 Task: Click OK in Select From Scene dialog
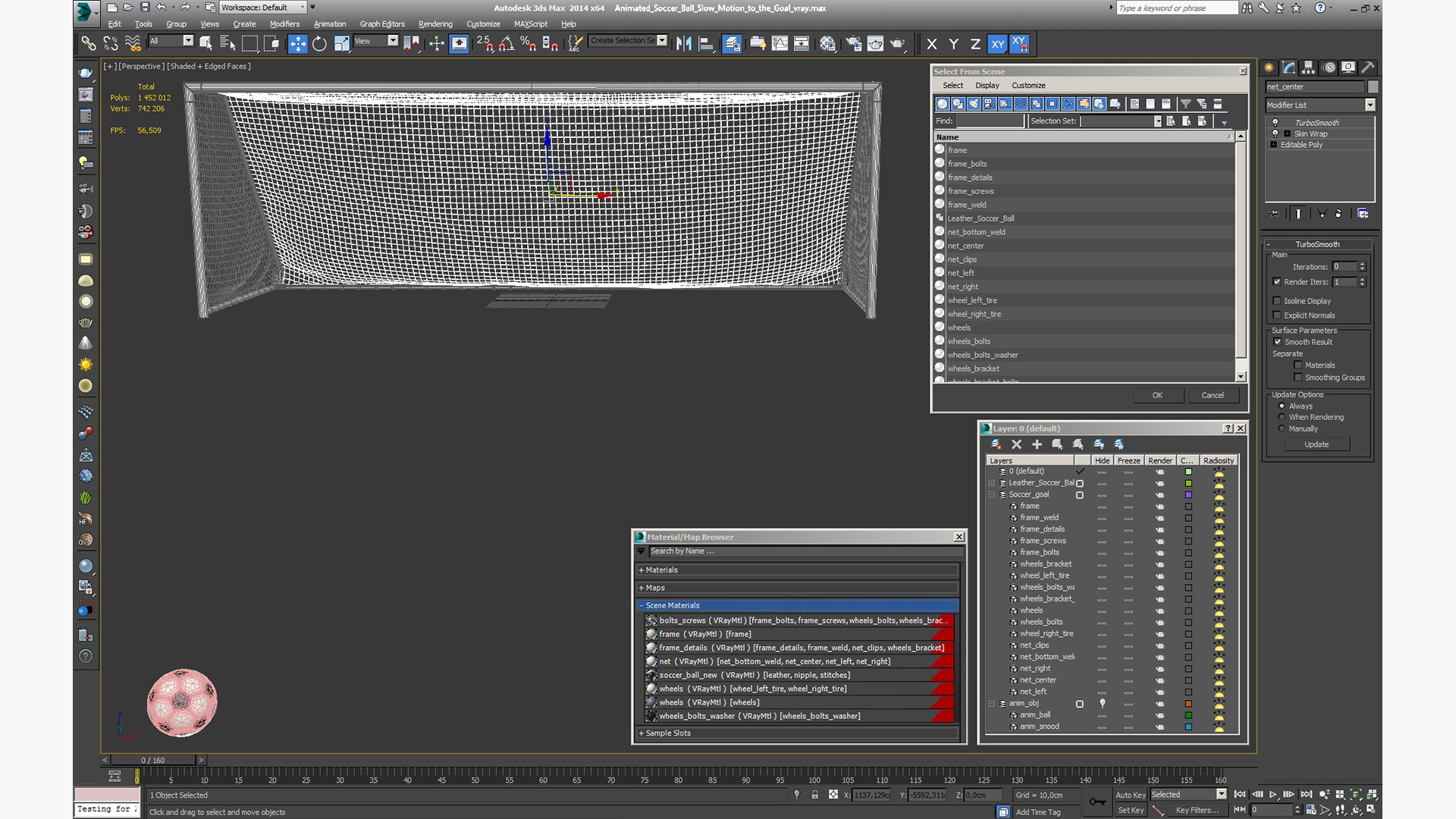1157,395
